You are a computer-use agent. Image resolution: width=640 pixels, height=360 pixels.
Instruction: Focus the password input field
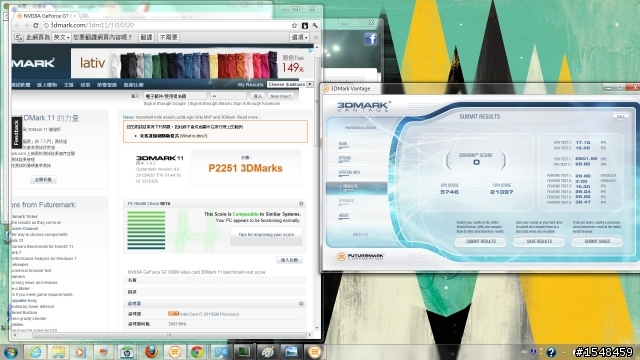228,96
